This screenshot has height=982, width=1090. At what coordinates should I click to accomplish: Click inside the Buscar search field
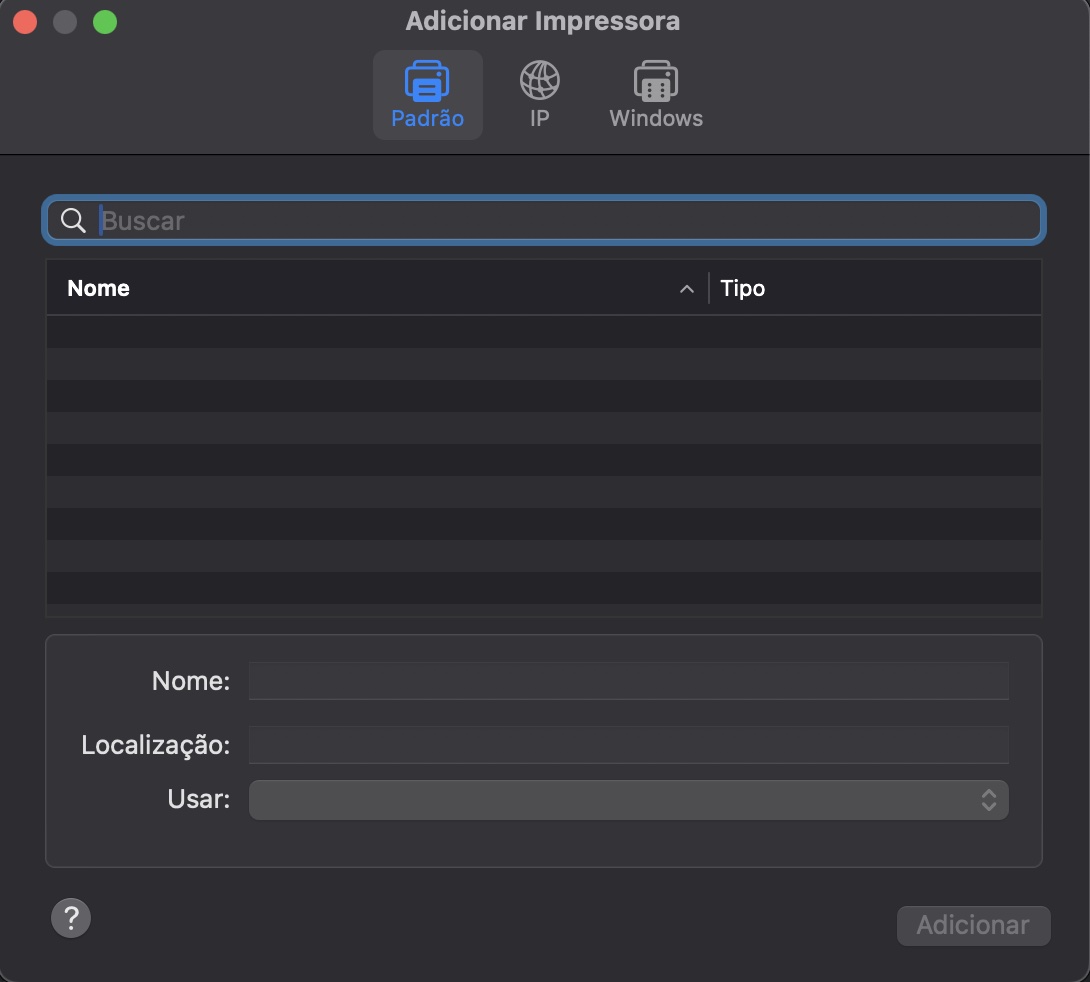544,220
